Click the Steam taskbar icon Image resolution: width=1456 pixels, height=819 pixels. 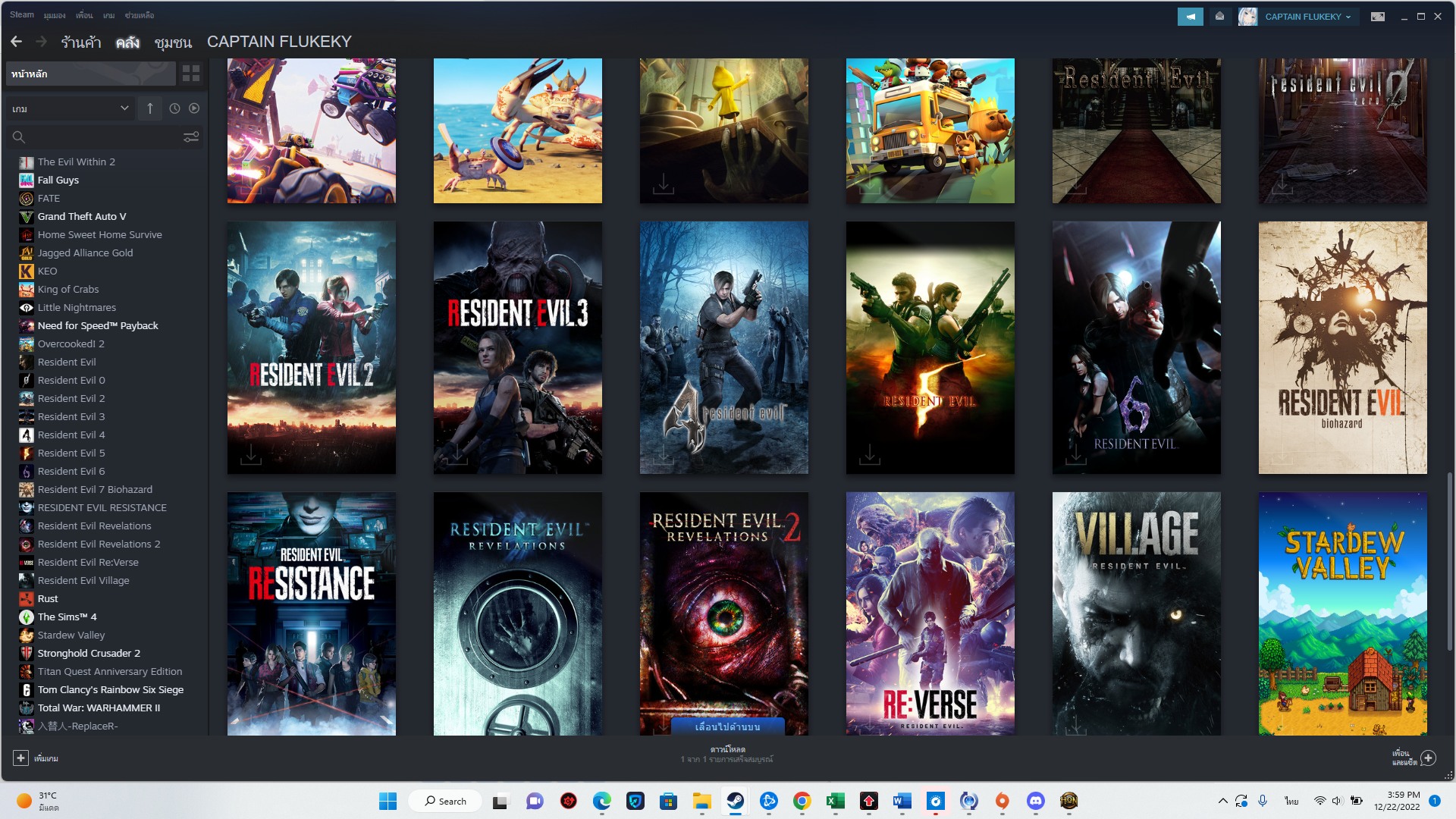(x=735, y=801)
